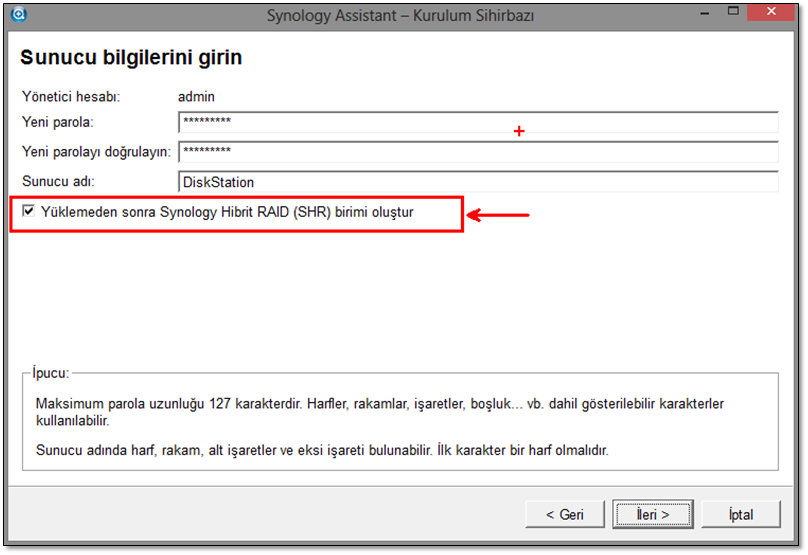Click the 'Sunucu bilgilerini girin' heading
This screenshot has width=808, height=555.
point(131,57)
